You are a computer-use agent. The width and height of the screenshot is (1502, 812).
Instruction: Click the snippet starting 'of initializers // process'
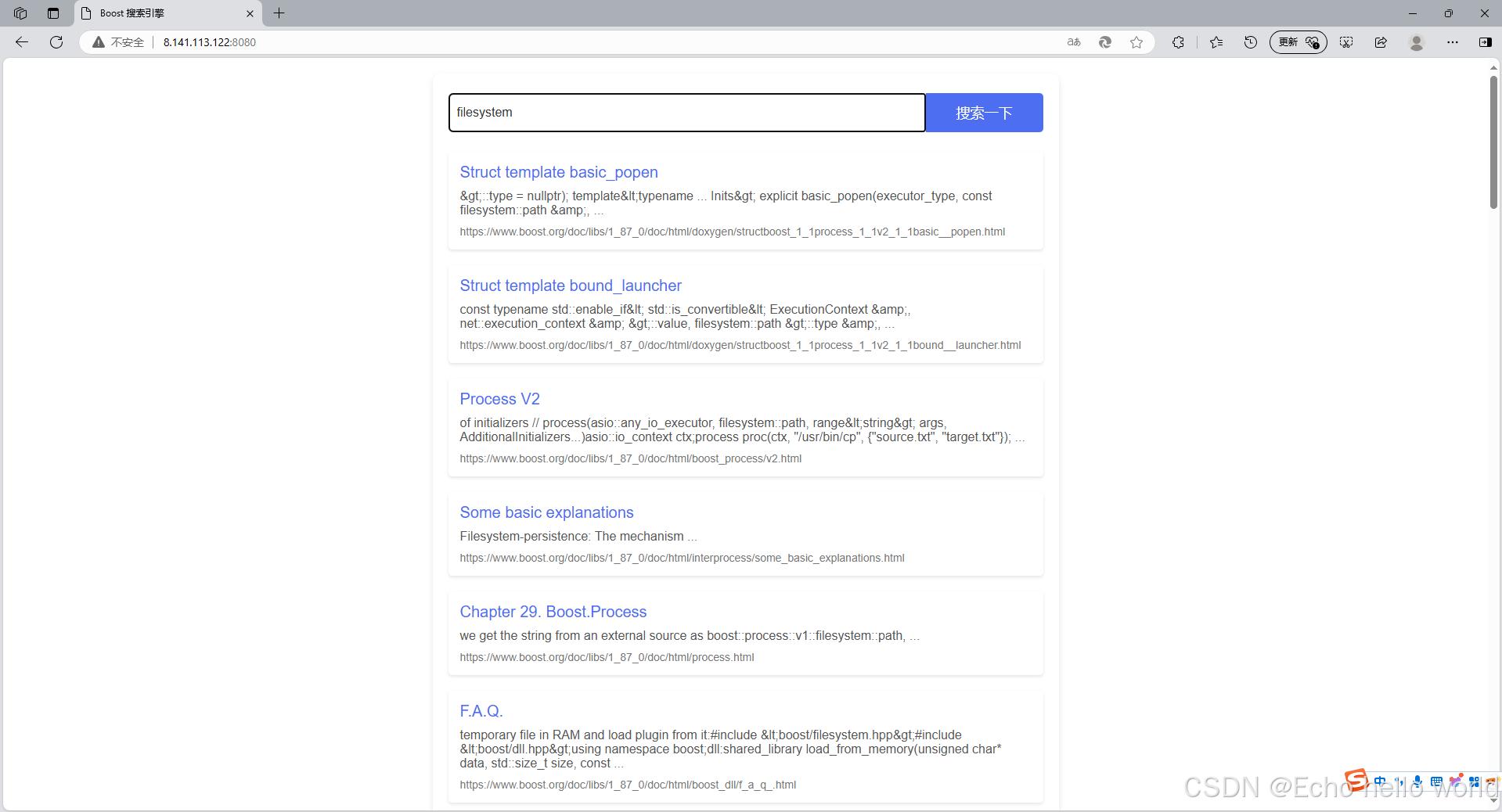tap(742, 429)
